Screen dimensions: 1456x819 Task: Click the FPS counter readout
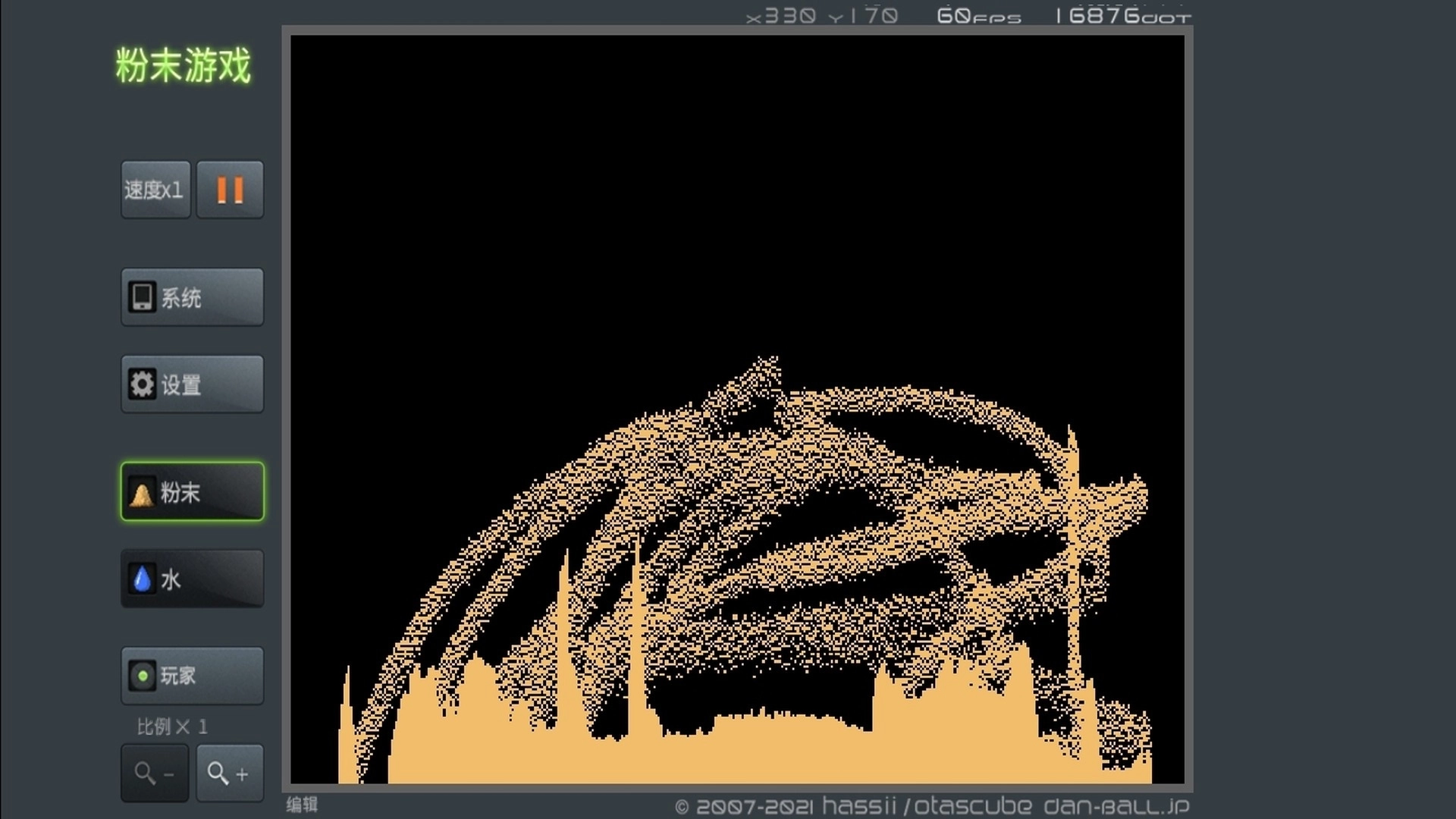click(978, 16)
